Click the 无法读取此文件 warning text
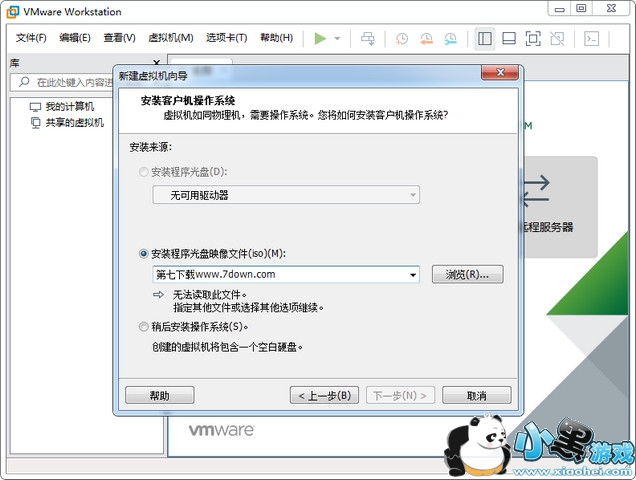Image resolution: width=636 pixels, height=480 pixels. (x=210, y=295)
